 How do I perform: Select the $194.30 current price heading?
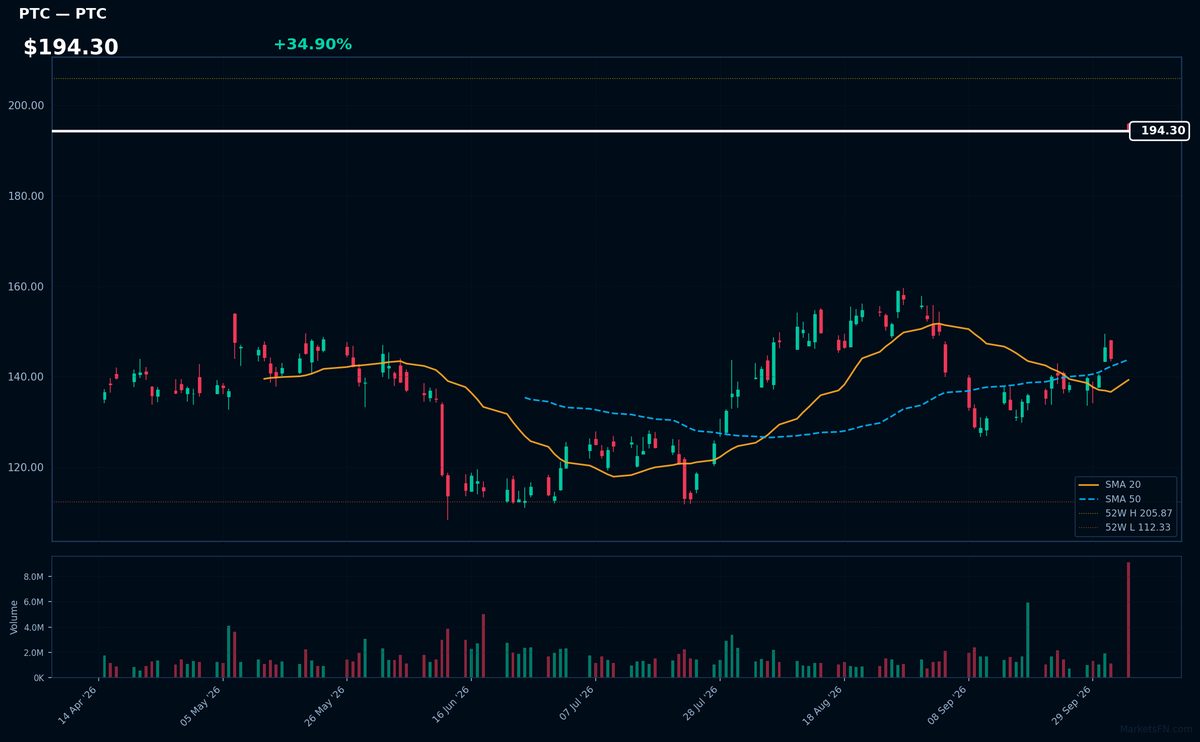click(71, 47)
